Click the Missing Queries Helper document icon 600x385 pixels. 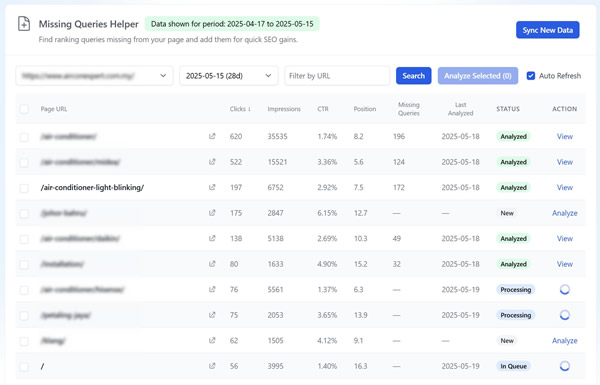(x=24, y=24)
